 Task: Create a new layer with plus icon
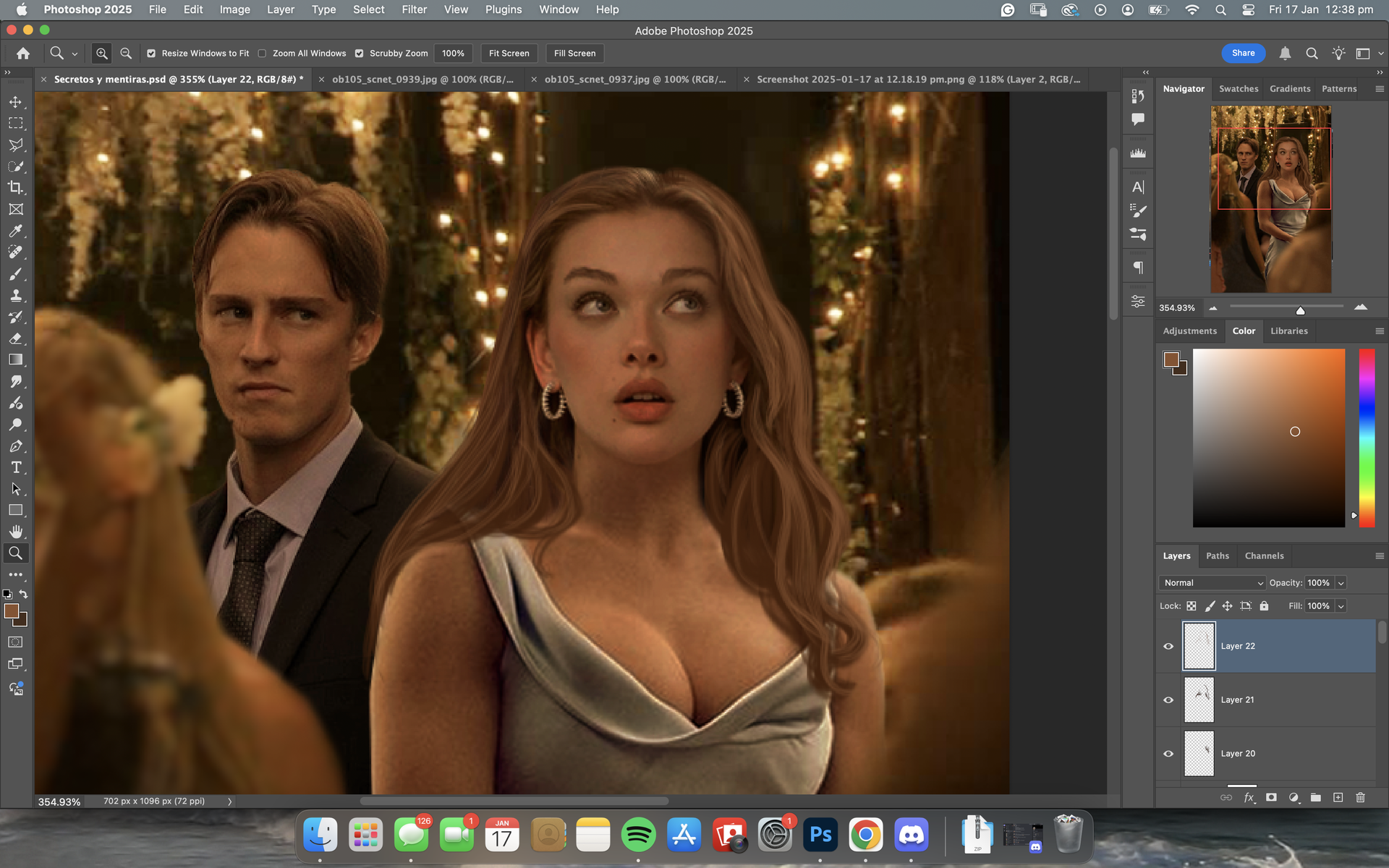click(x=1338, y=797)
